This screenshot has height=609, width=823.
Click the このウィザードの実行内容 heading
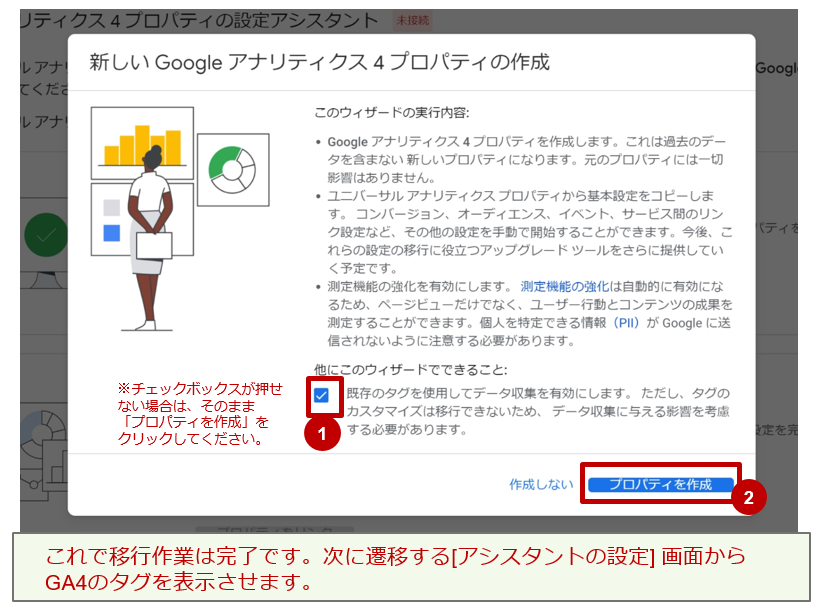click(x=392, y=112)
